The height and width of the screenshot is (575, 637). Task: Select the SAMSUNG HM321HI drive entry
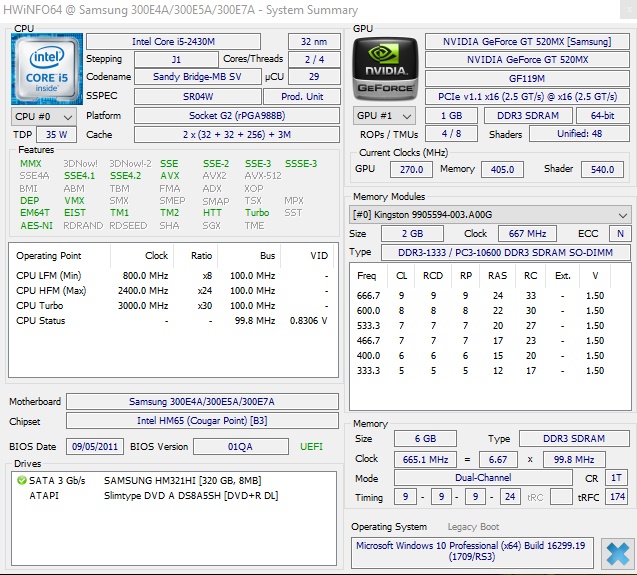tap(182, 481)
